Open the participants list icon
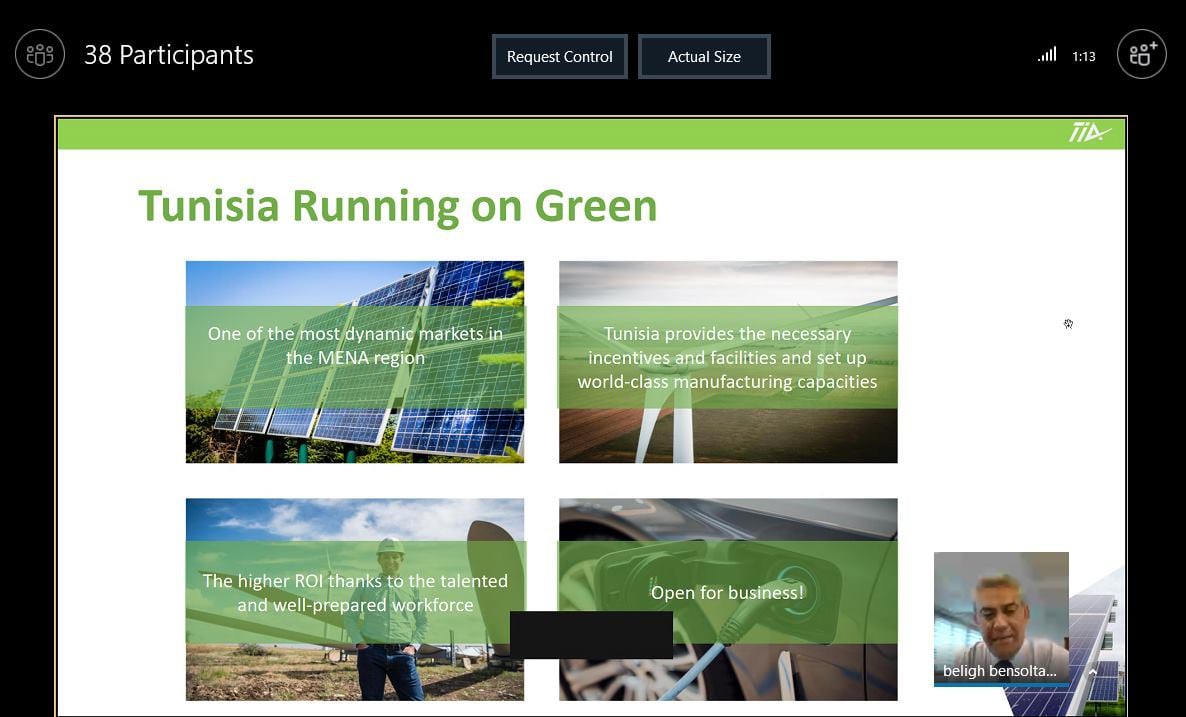This screenshot has height=717, width=1186. (40, 54)
